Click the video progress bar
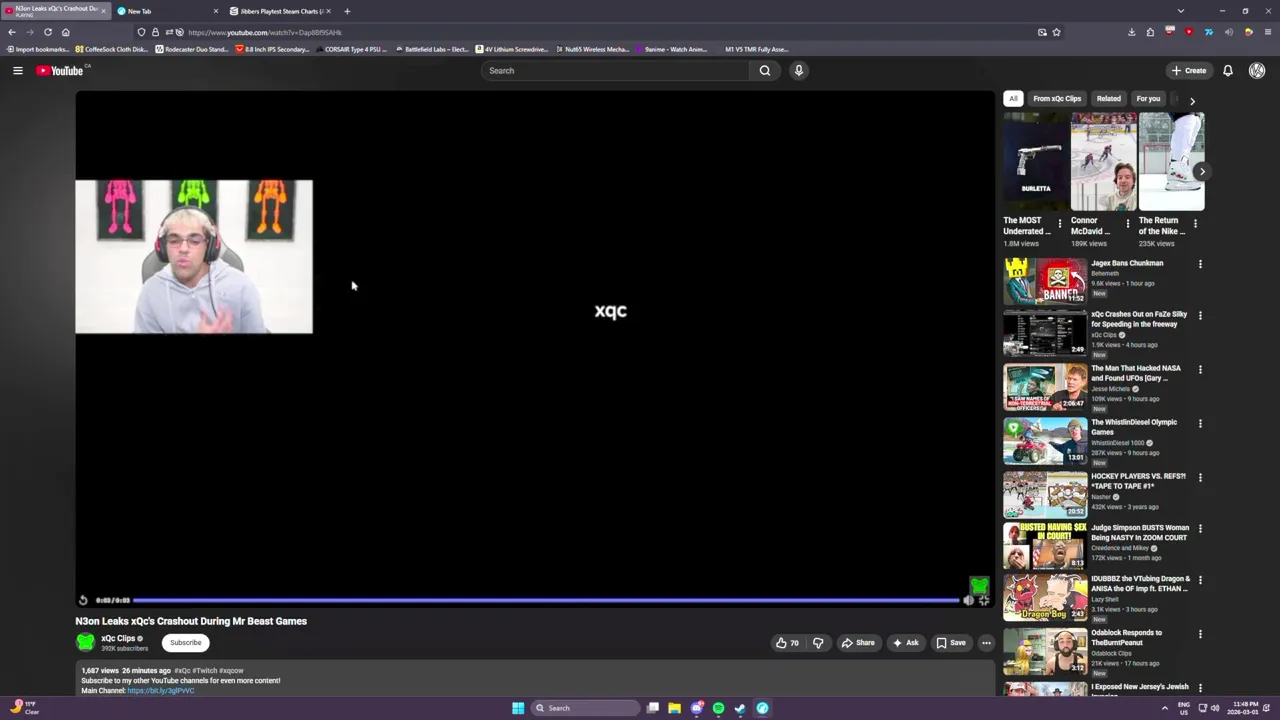 click(546, 600)
